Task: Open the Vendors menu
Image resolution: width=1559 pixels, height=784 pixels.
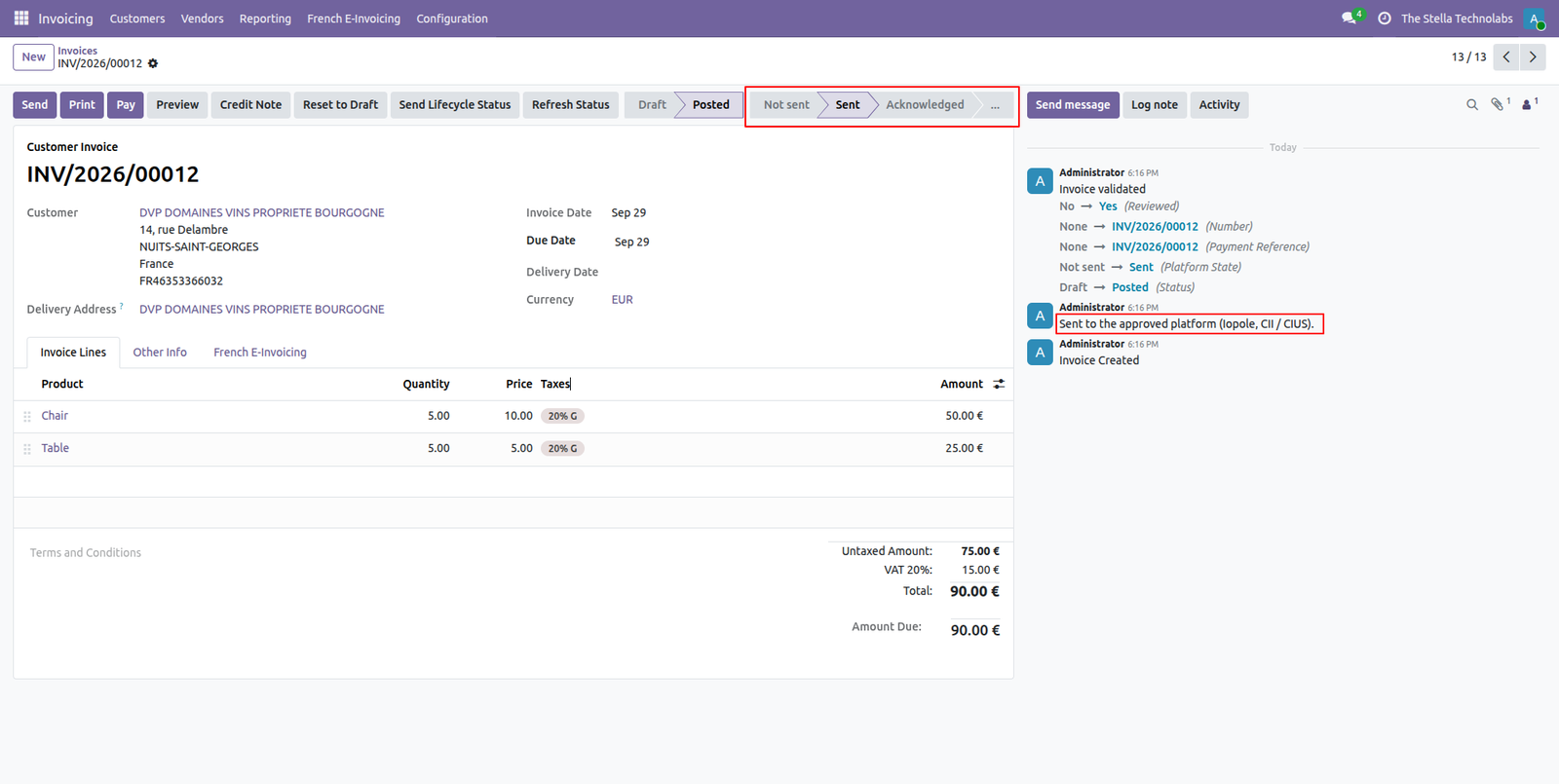Action: tap(202, 19)
